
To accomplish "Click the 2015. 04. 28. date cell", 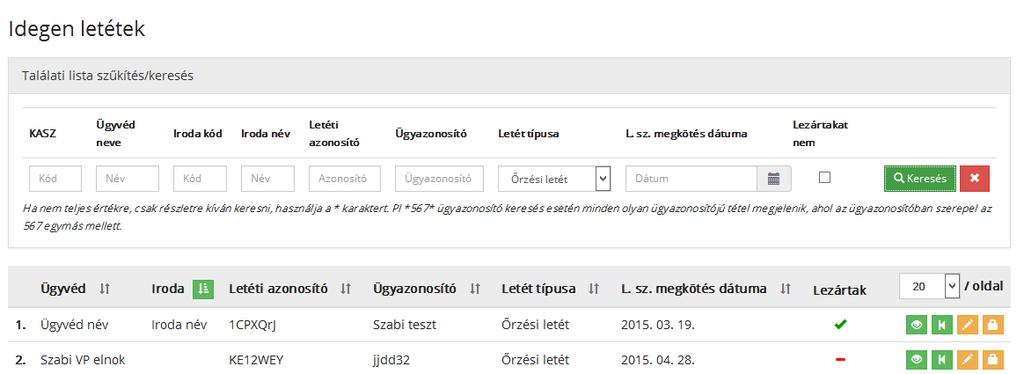I will pyautogui.click(x=658, y=360).
